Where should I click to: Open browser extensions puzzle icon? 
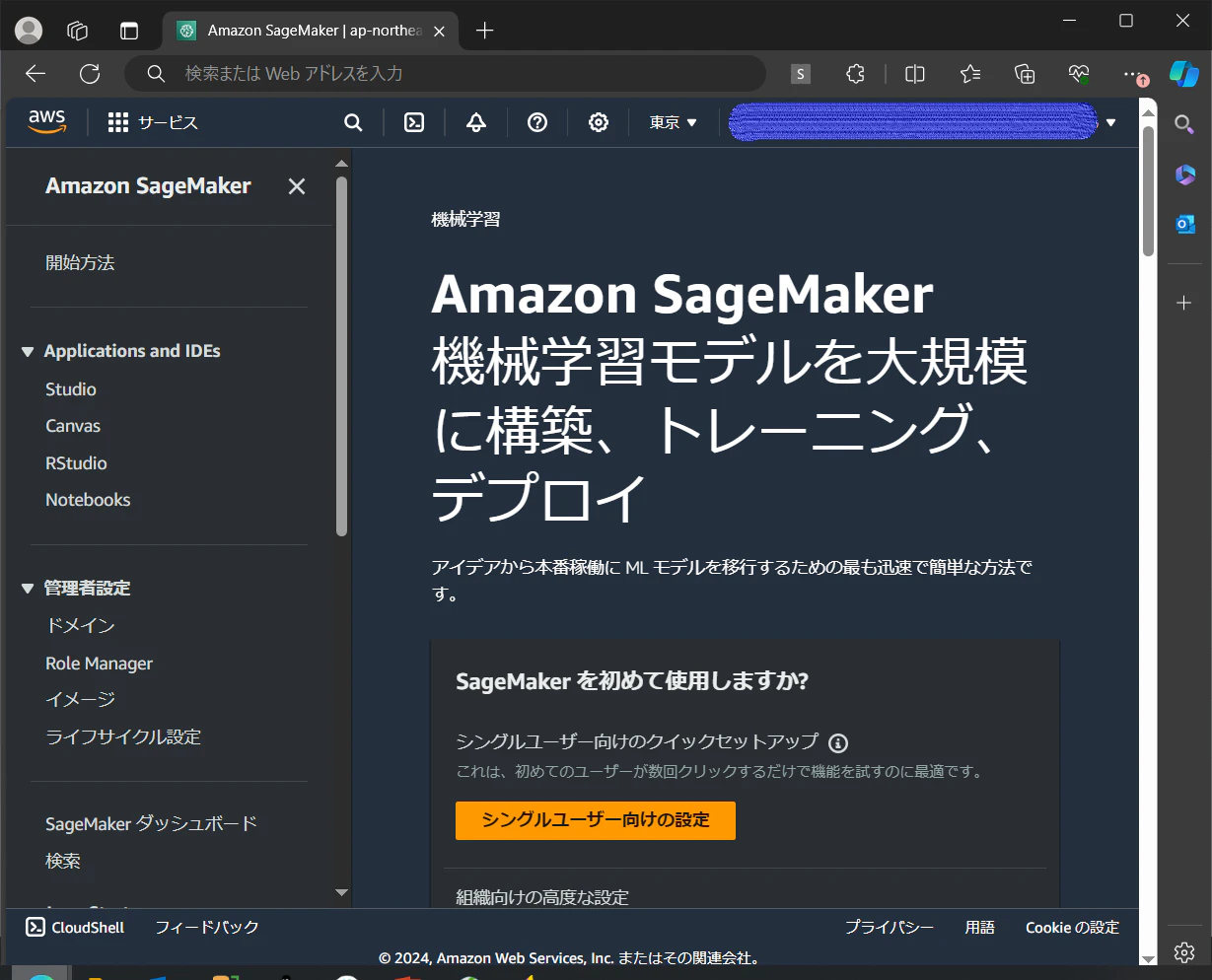click(856, 74)
